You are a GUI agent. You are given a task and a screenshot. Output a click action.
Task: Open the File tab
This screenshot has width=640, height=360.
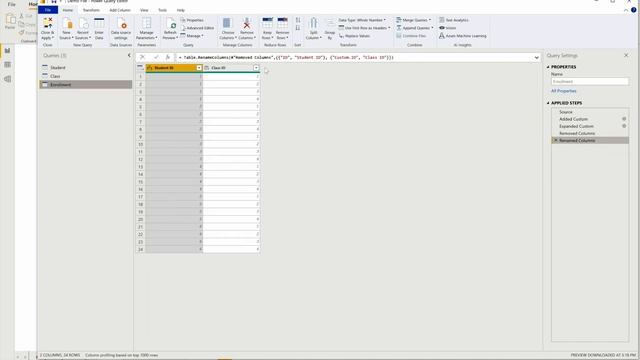pos(48,10)
